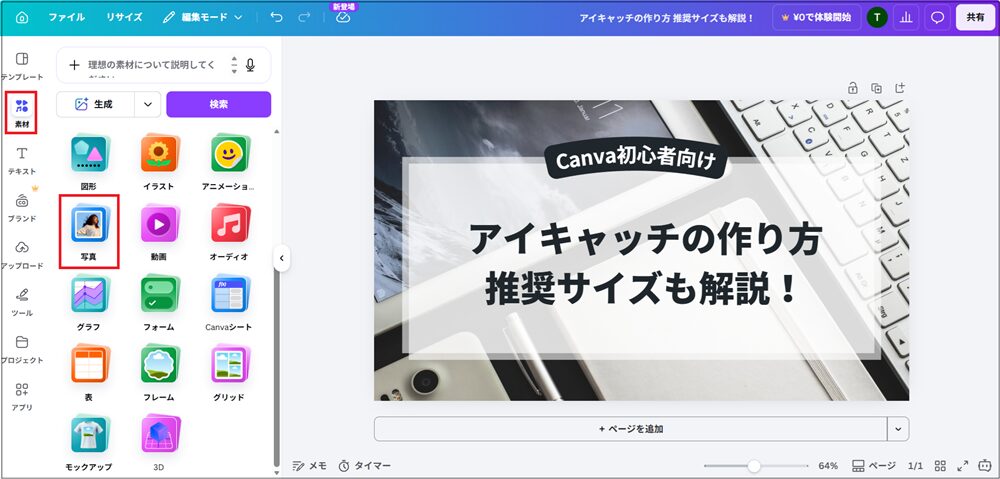This screenshot has width=1000, height=479.
Task: Select the Canva初心者向け label on canvas
Action: [636, 160]
